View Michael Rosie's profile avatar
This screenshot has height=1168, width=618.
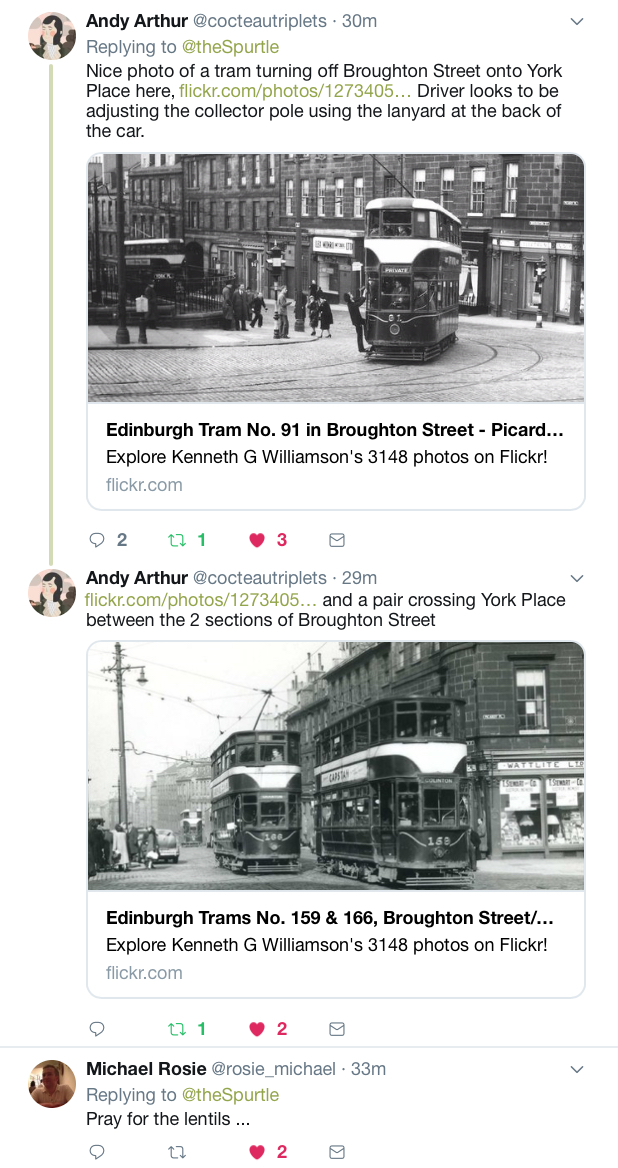(52, 1084)
